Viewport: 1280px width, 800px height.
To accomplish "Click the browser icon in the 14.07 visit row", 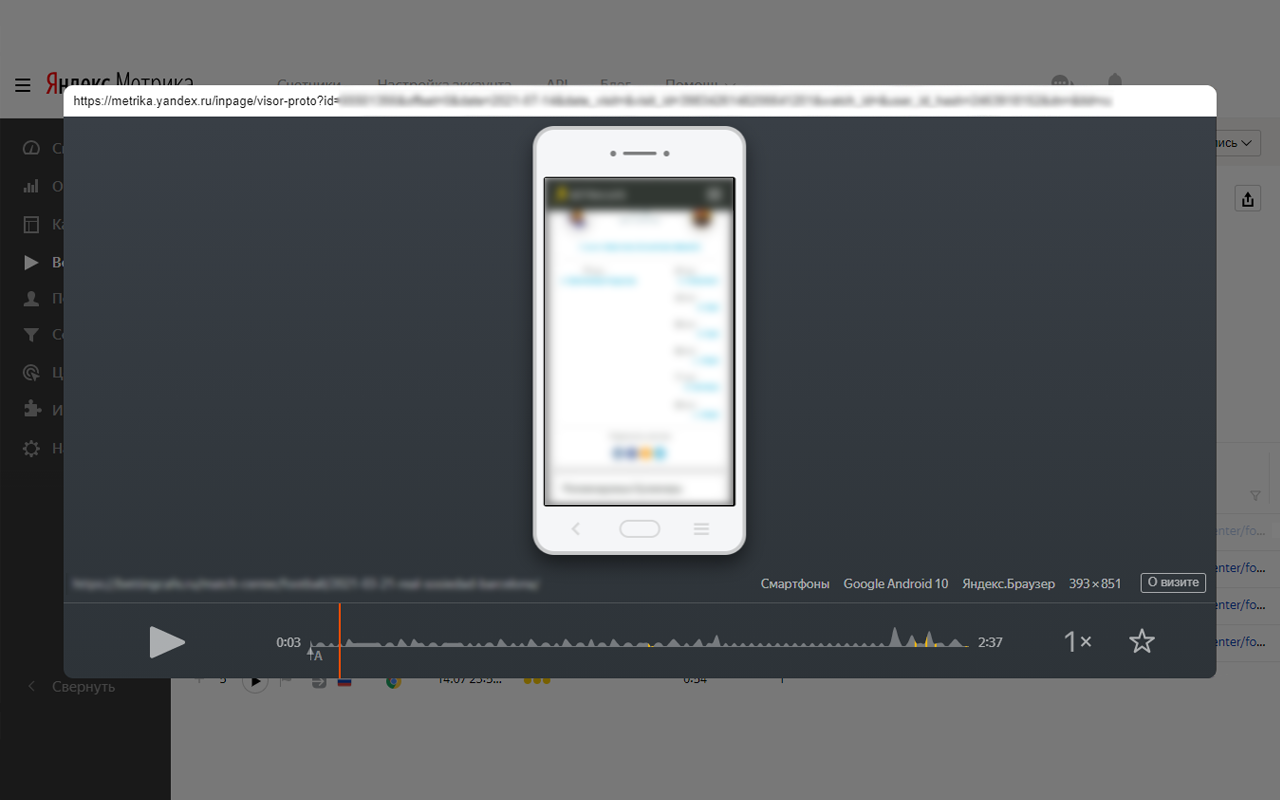I will point(394,682).
